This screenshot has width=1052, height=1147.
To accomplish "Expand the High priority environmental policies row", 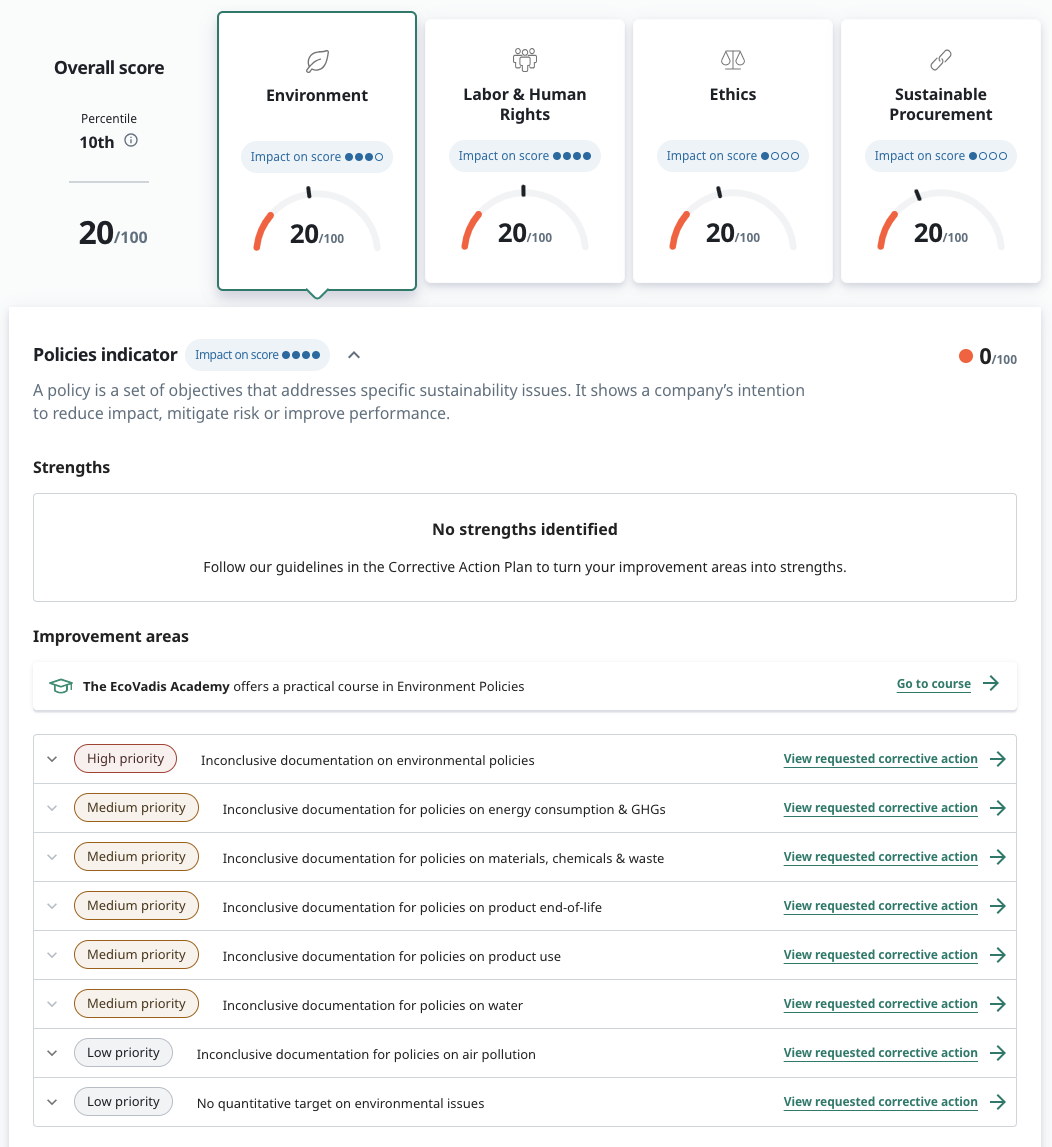I will click(53, 759).
